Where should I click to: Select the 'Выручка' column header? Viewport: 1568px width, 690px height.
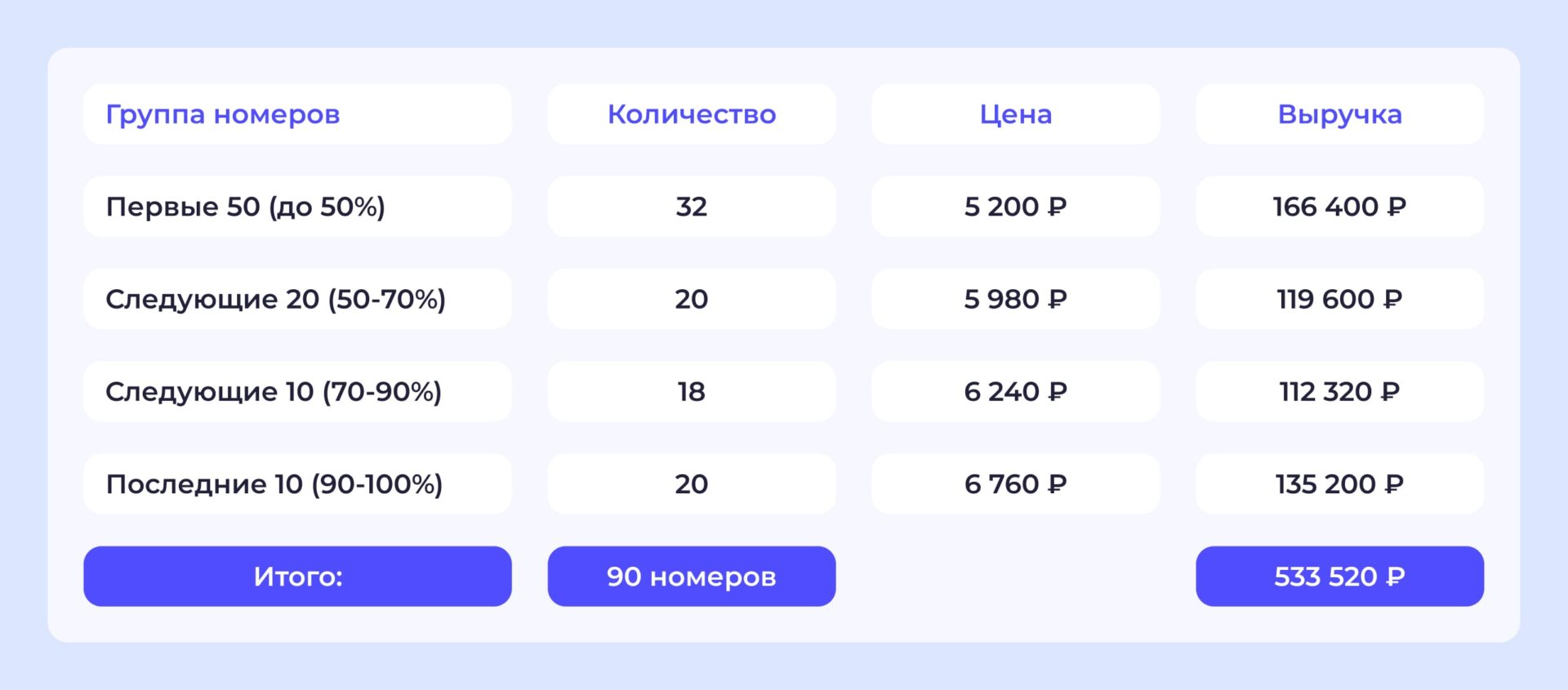coord(1339,114)
